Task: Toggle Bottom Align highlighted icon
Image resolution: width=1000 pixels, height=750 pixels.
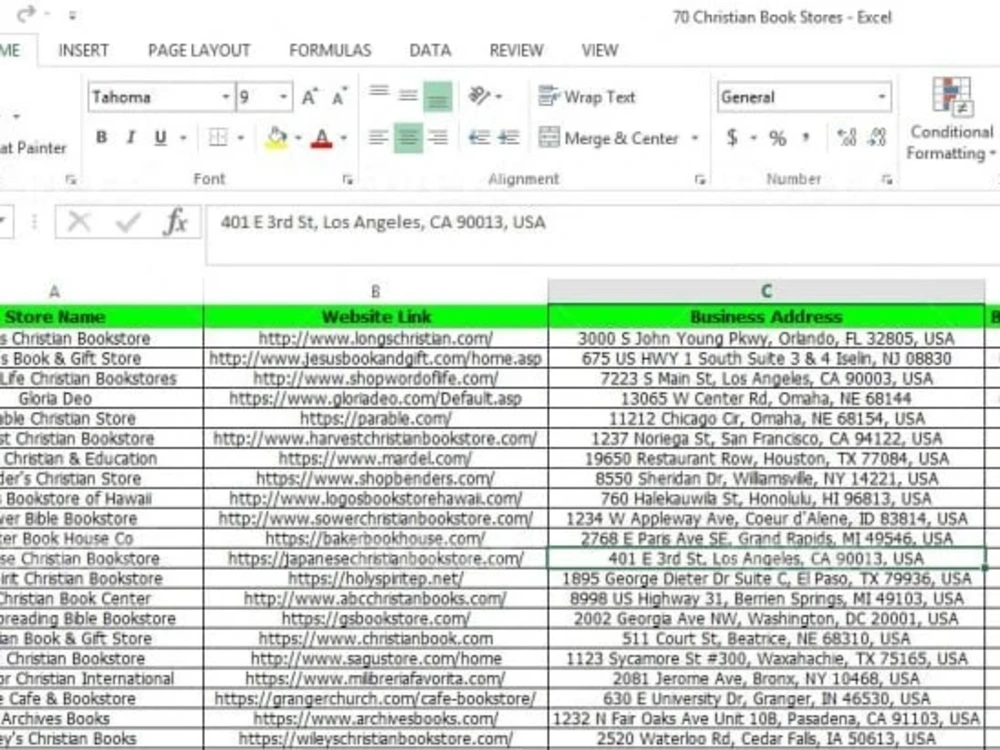Action: point(438,96)
